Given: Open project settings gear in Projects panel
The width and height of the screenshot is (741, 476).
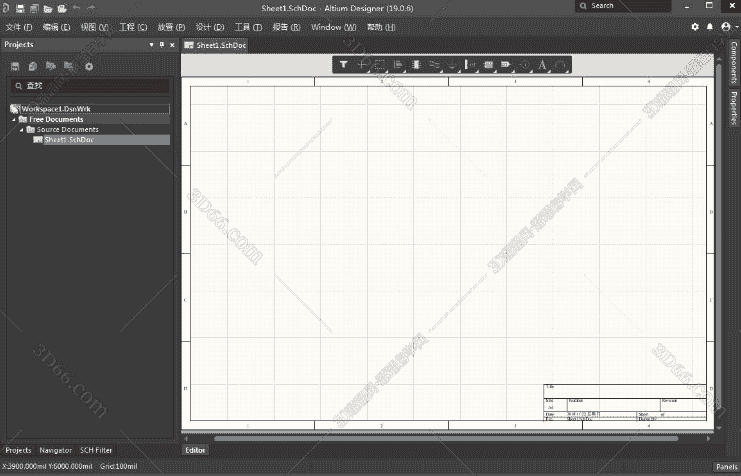Looking at the screenshot, I should pyautogui.click(x=88, y=66).
